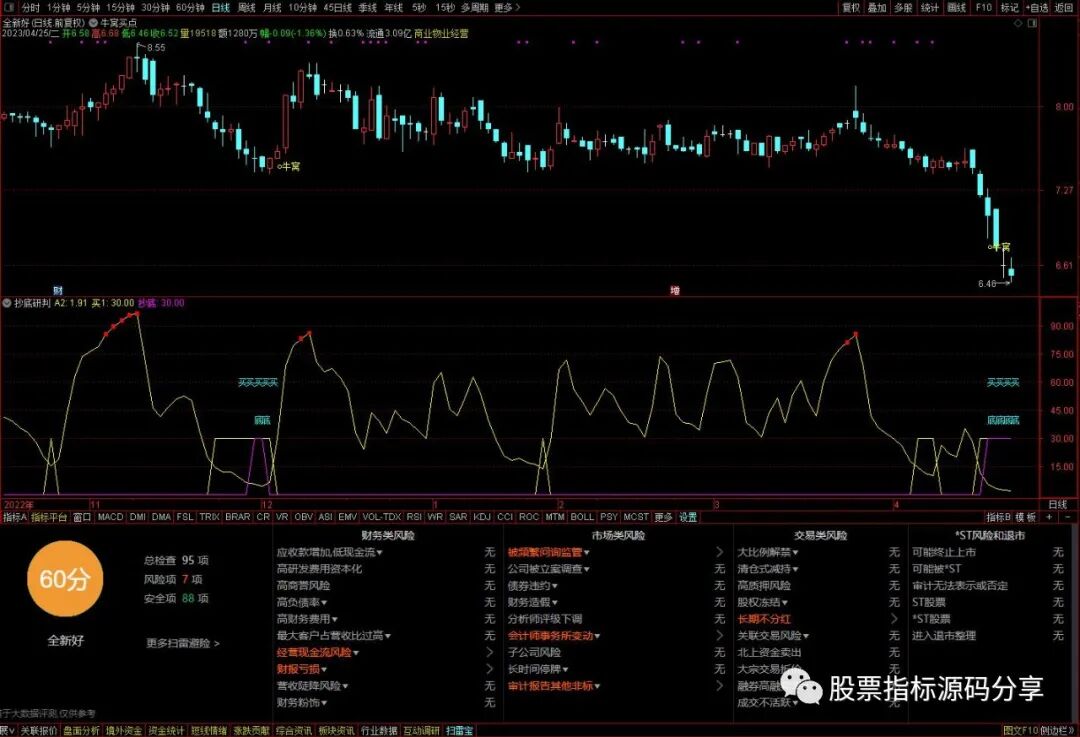
Task: Click the round icon before 抄底研判
Action: click(8, 303)
